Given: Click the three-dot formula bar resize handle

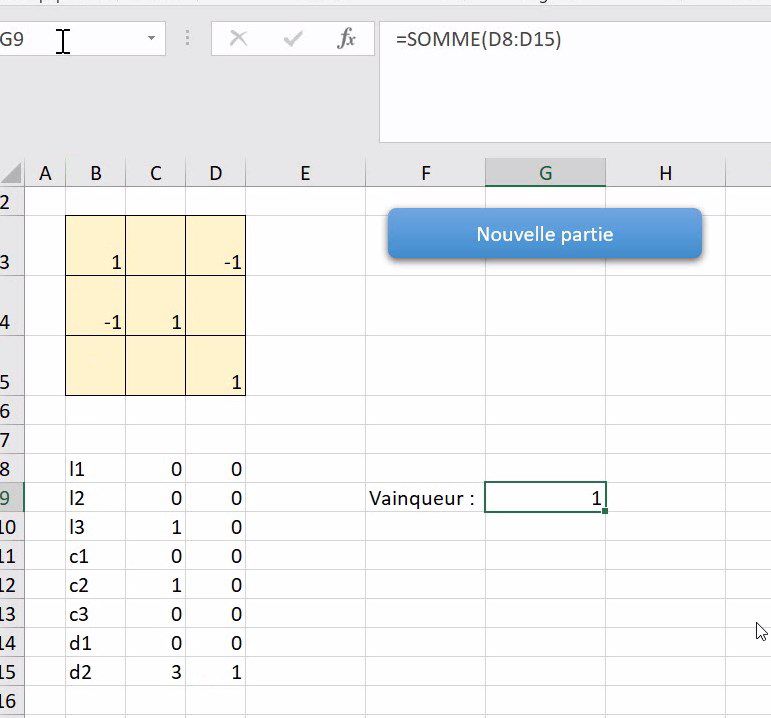Looking at the screenshot, I should click(x=188, y=39).
